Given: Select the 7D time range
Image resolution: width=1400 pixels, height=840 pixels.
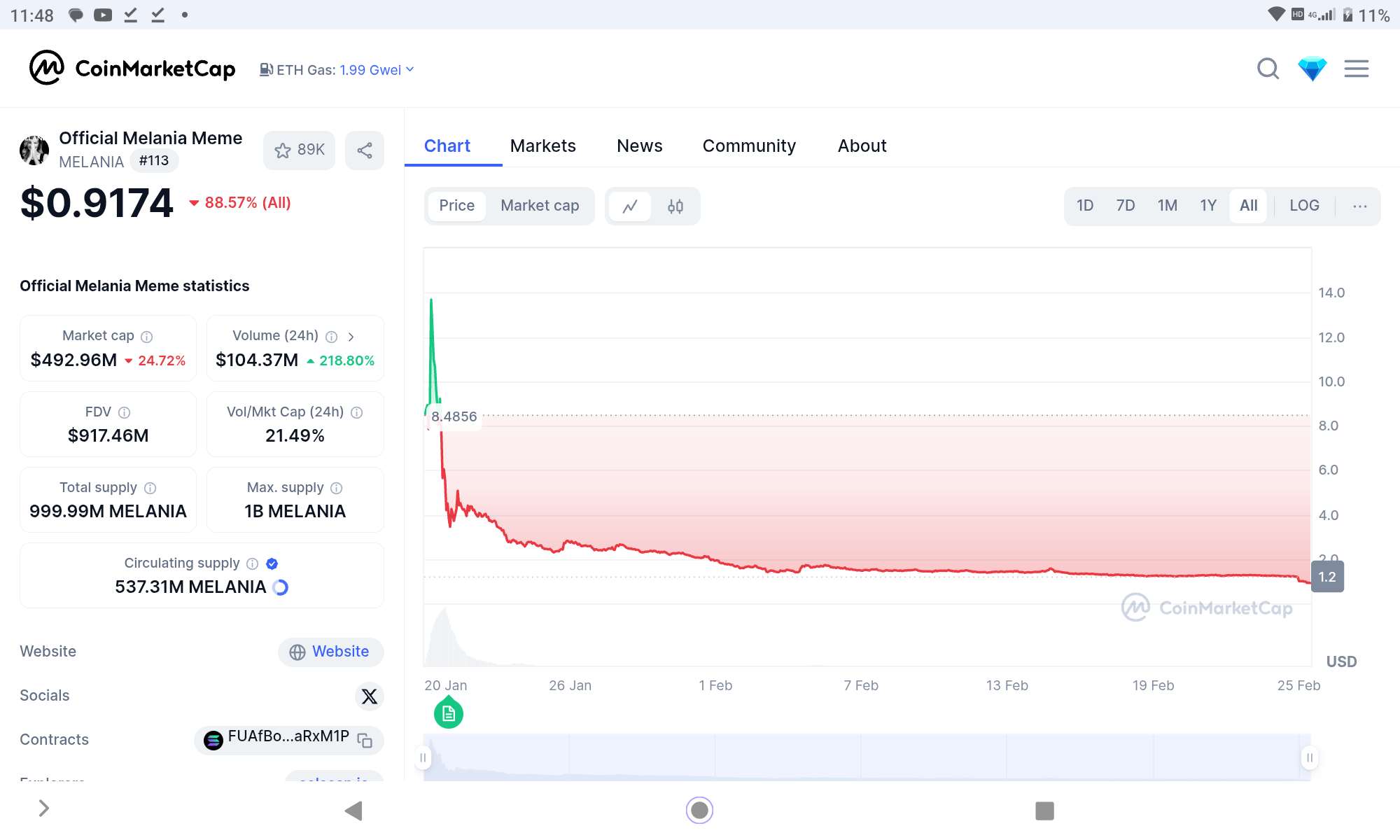Looking at the screenshot, I should (1126, 206).
